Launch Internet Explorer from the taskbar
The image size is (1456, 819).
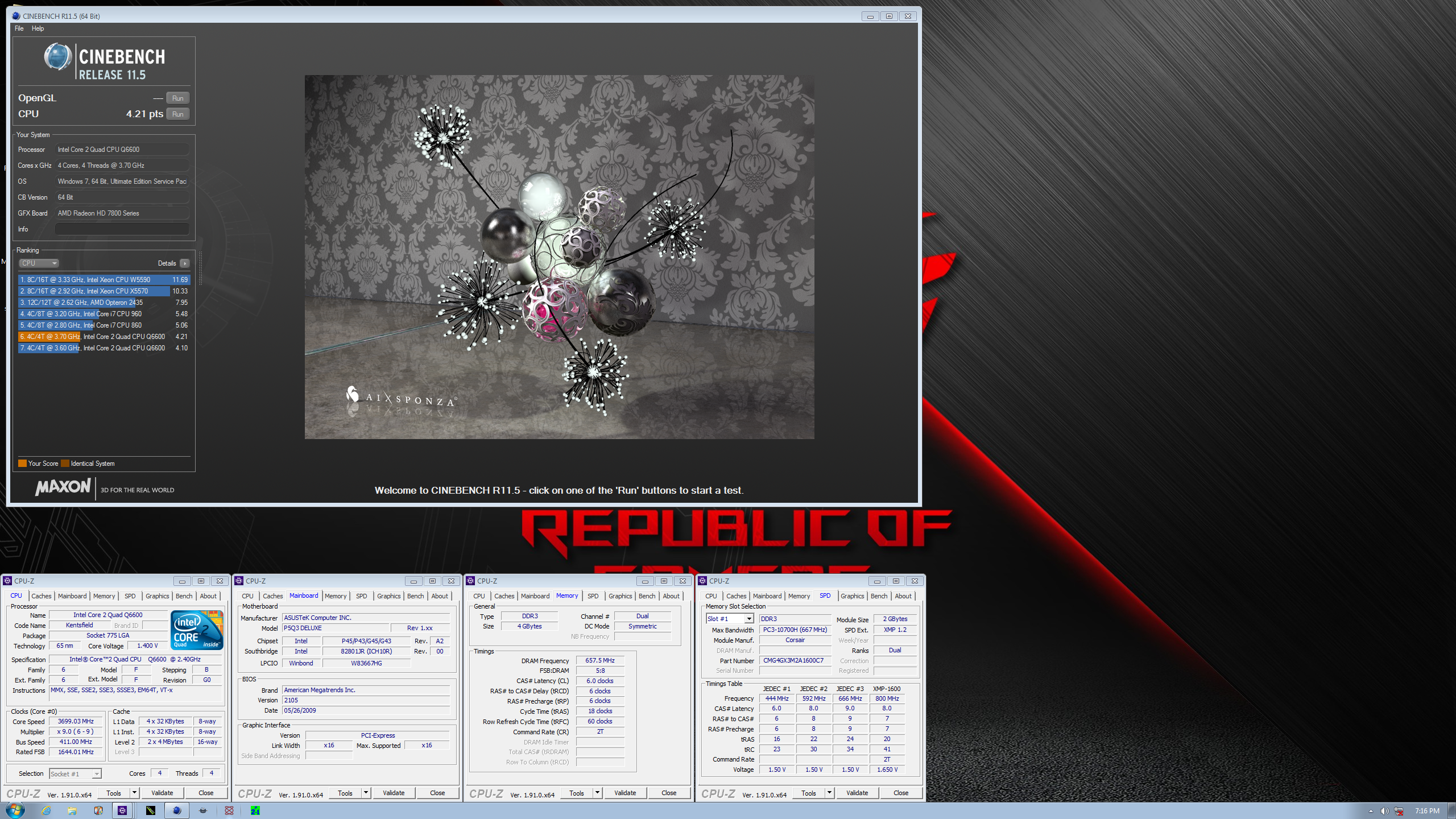coord(46,810)
